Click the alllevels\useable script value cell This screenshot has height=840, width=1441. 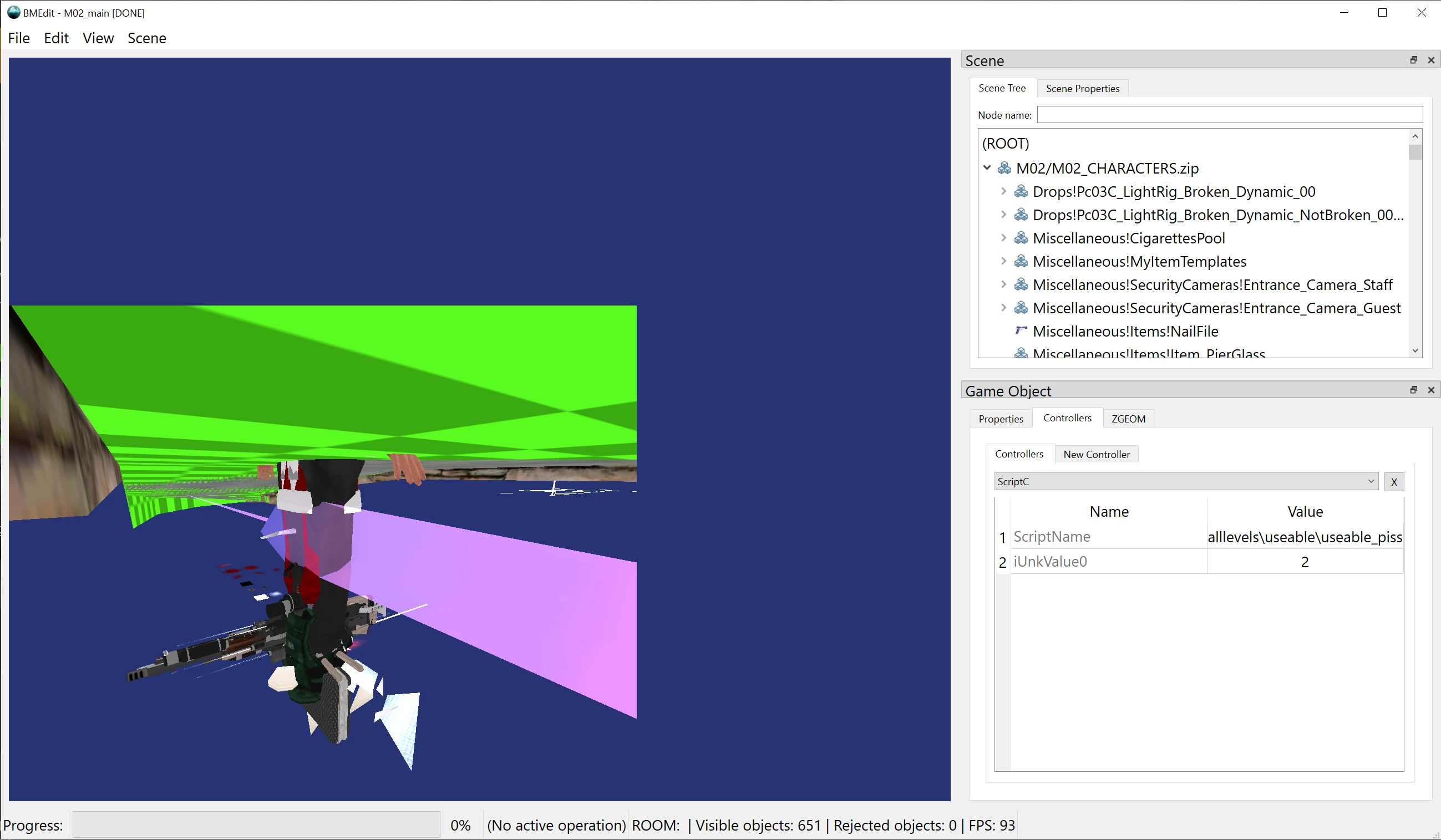(1305, 537)
